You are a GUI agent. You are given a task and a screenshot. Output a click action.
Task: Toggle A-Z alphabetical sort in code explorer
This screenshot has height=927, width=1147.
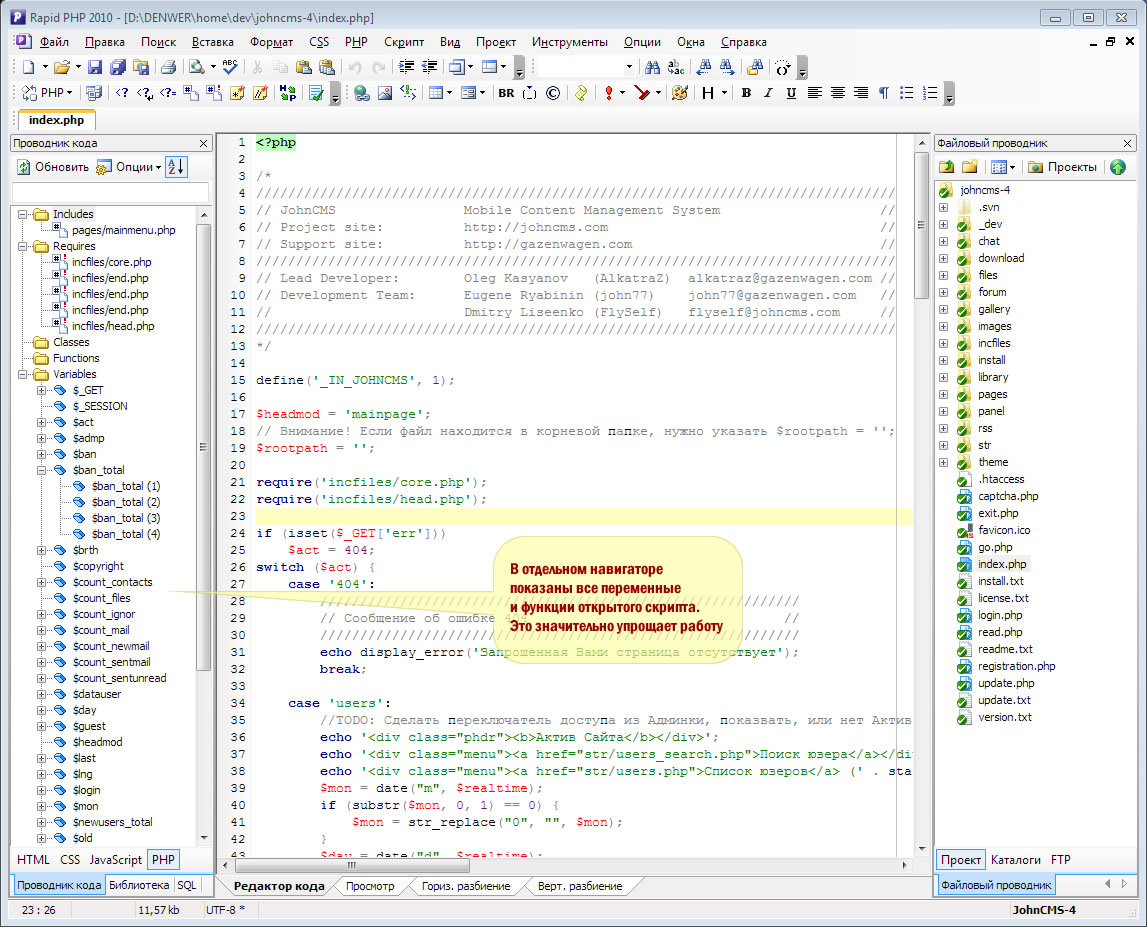tap(176, 167)
